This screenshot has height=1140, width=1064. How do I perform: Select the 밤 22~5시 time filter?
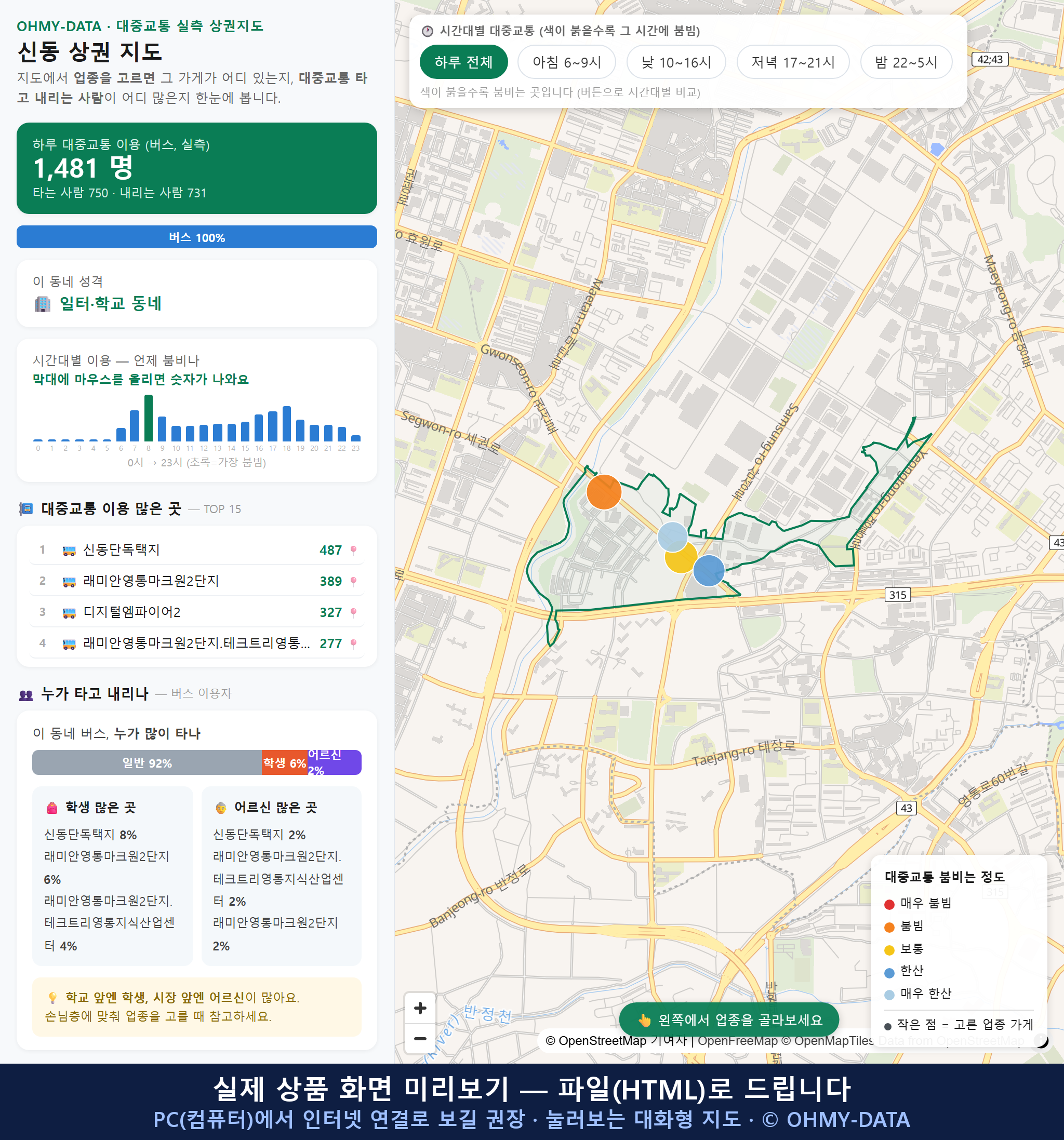(x=906, y=62)
